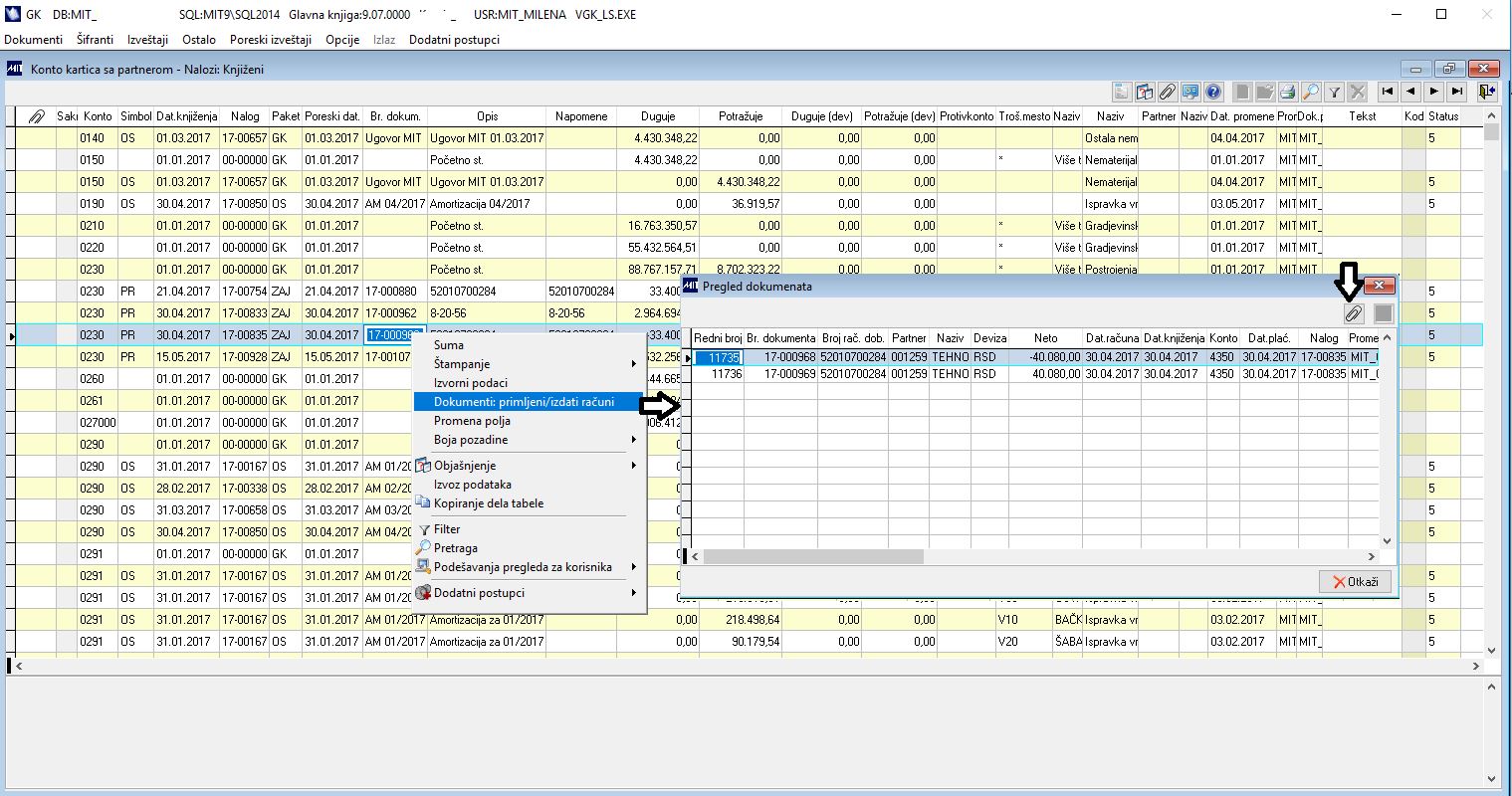Click the Otkaži button
Viewport: 1512px width, 796px height.
click(x=1355, y=582)
